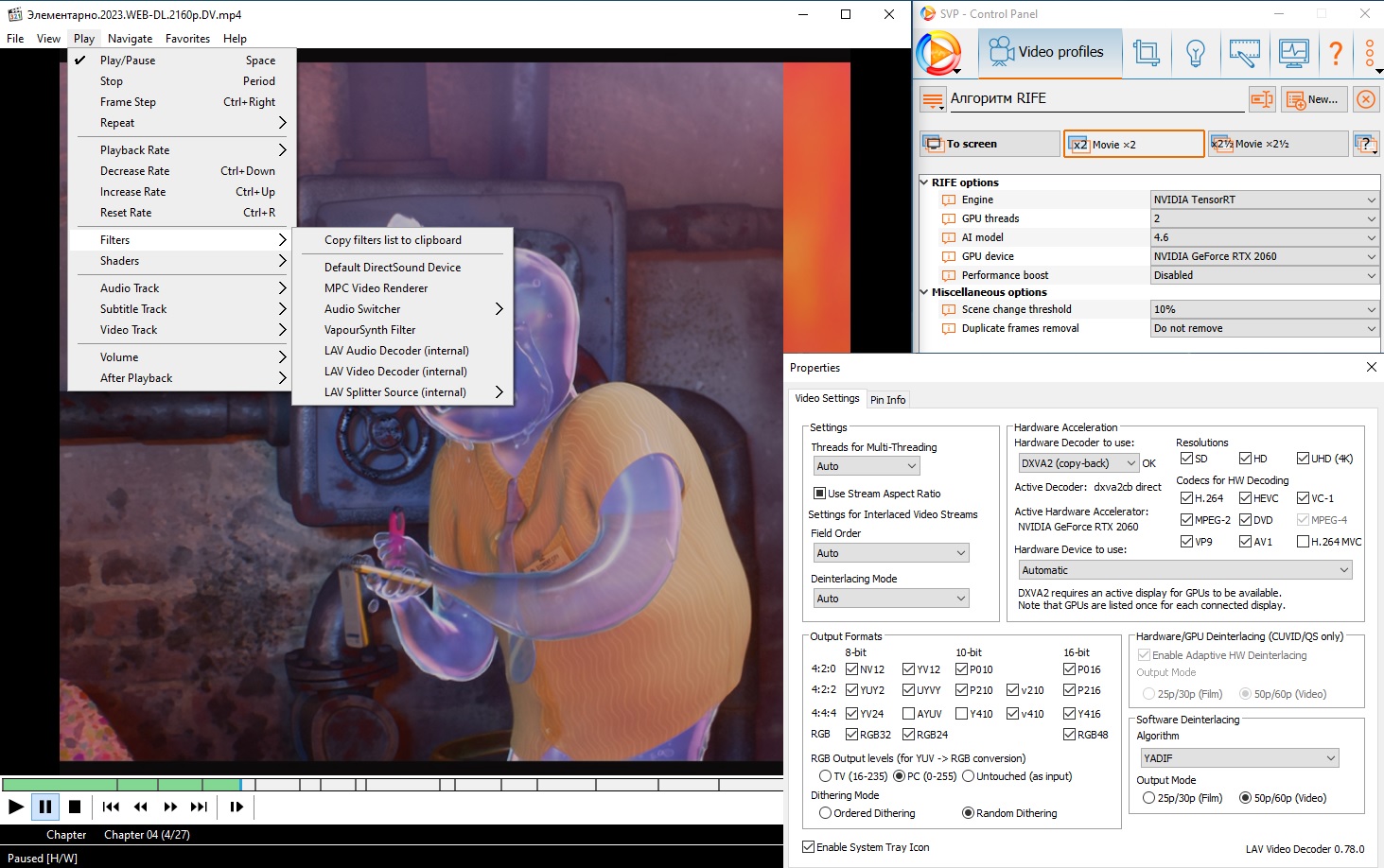Choose VapourSynth Filter from the Filters submenu
The height and width of the screenshot is (868, 1384).
click(370, 330)
